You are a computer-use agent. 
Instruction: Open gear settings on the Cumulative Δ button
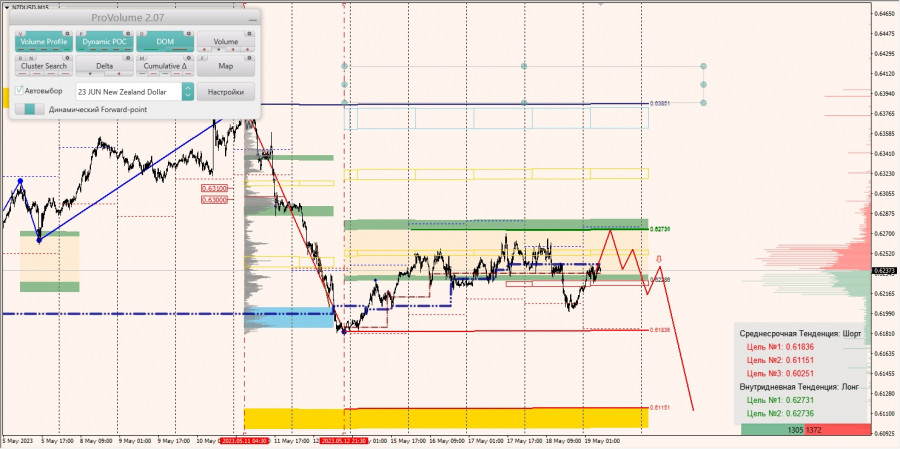tap(189, 58)
